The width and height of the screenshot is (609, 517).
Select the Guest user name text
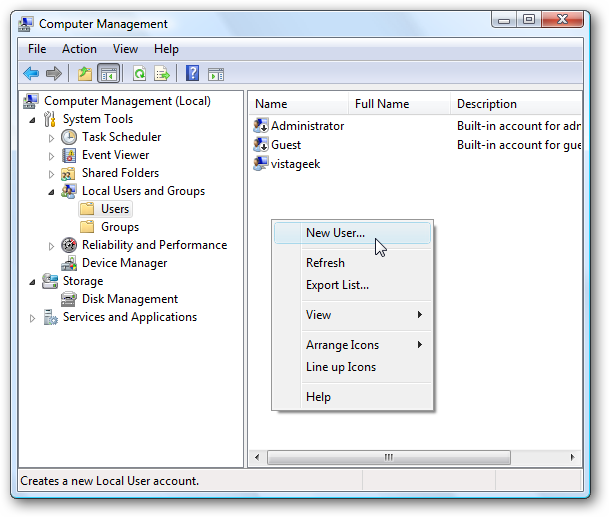click(286, 145)
